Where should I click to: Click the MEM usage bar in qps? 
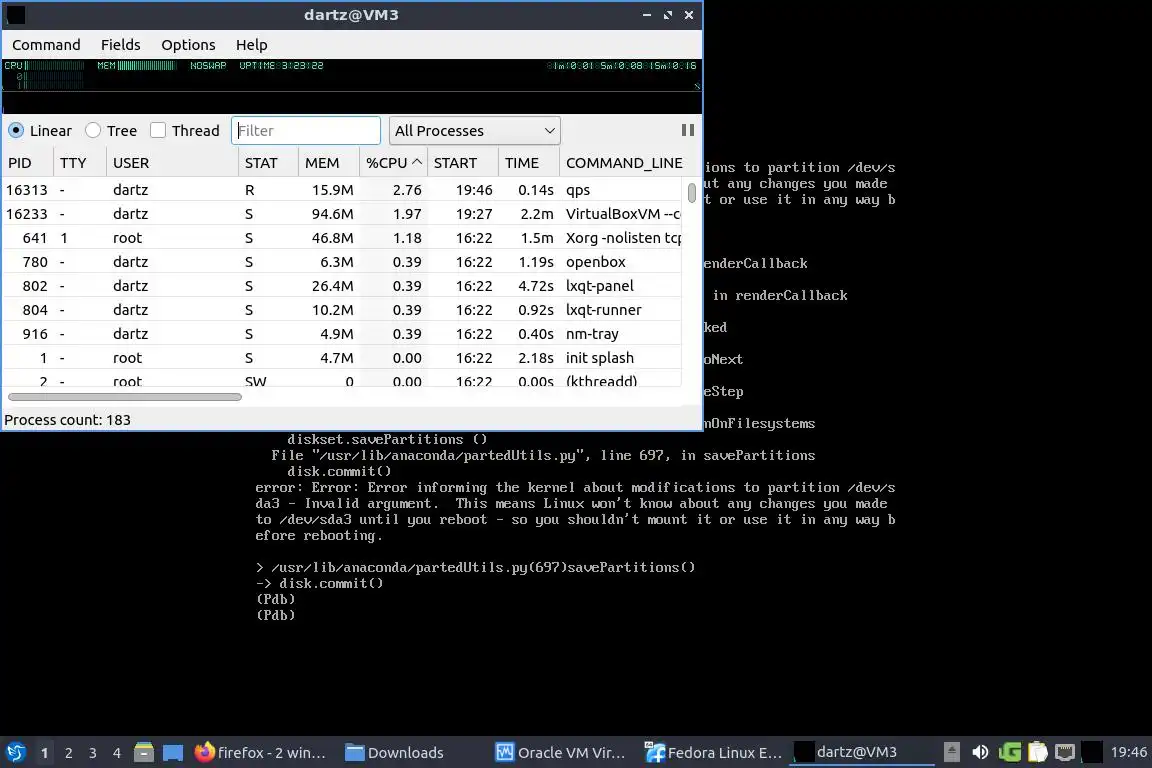[137, 65]
